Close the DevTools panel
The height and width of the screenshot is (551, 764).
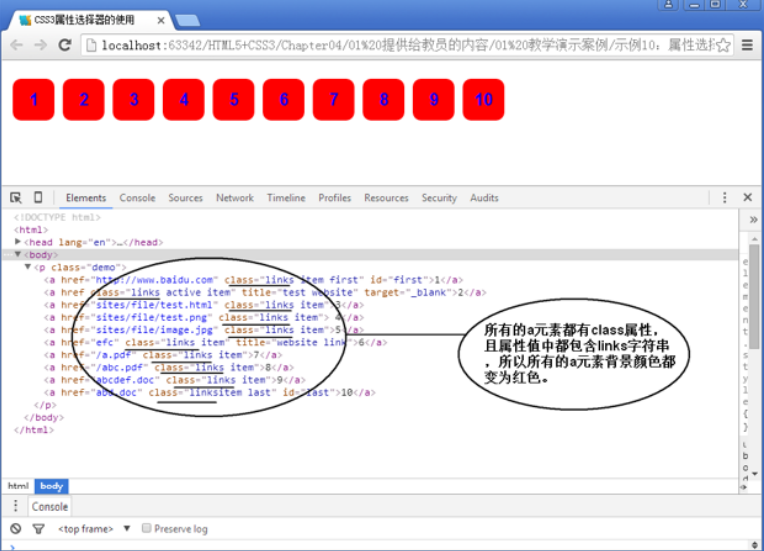(x=747, y=197)
